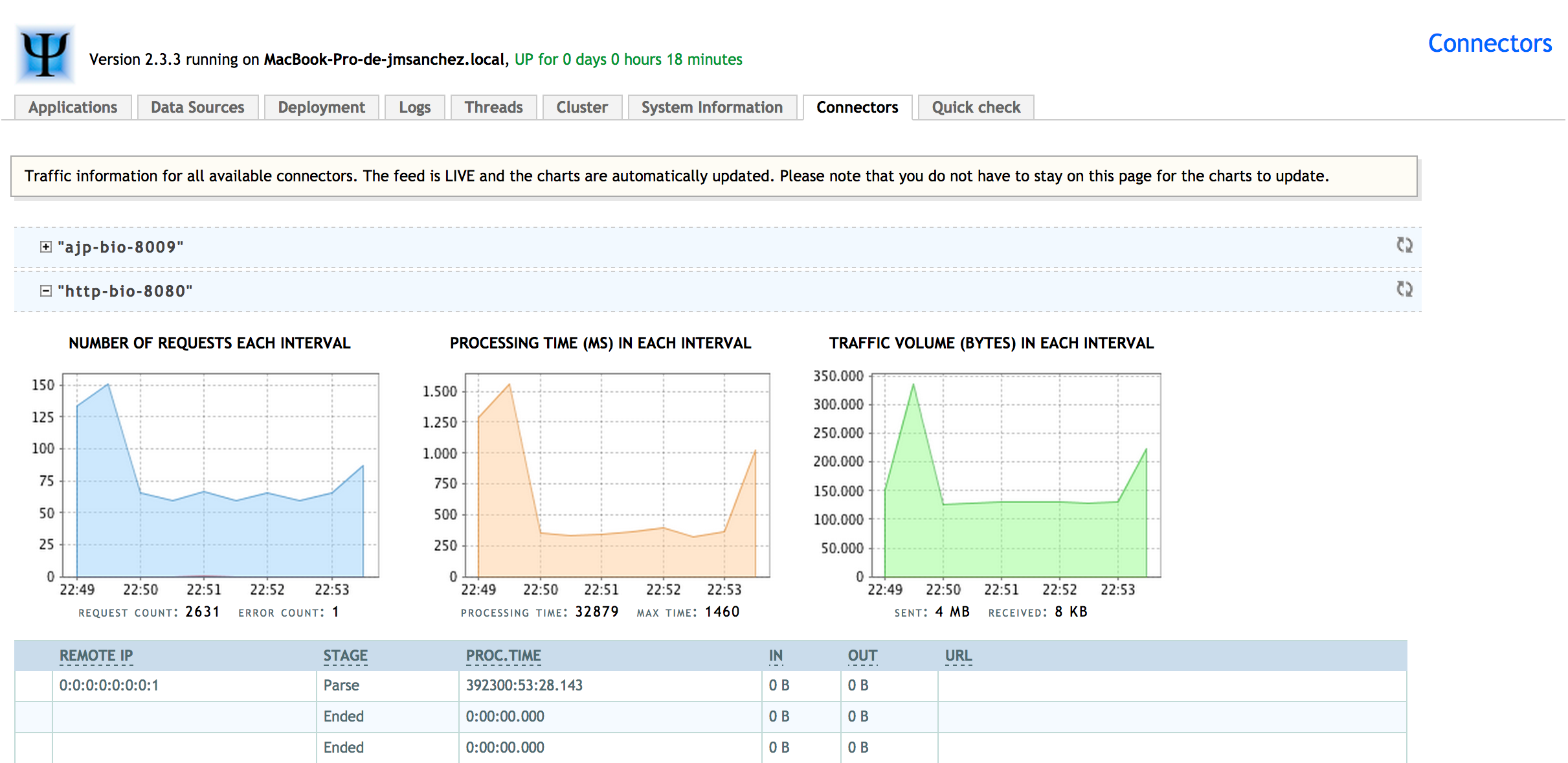
Task: Switch to the Data Sources tab
Action: pyautogui.click(x=197, y=108)
